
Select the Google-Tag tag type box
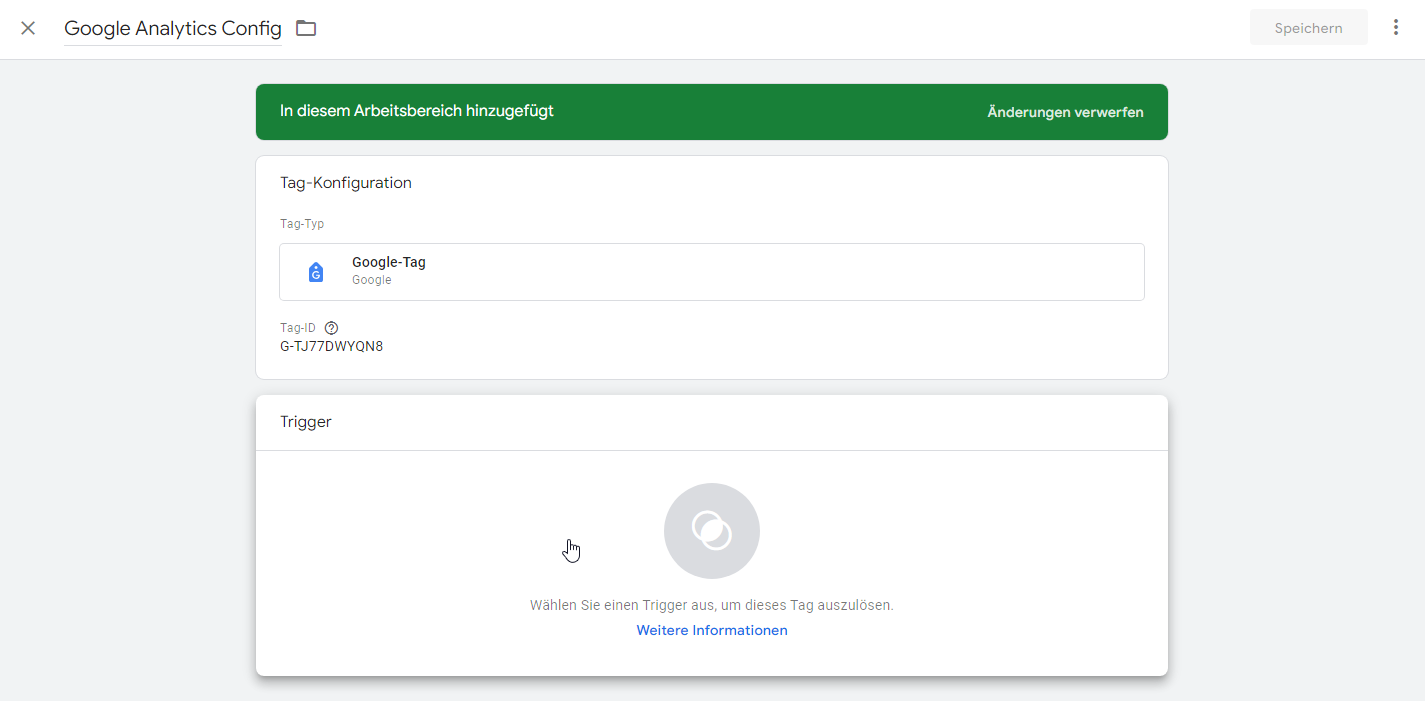(711, 272)
